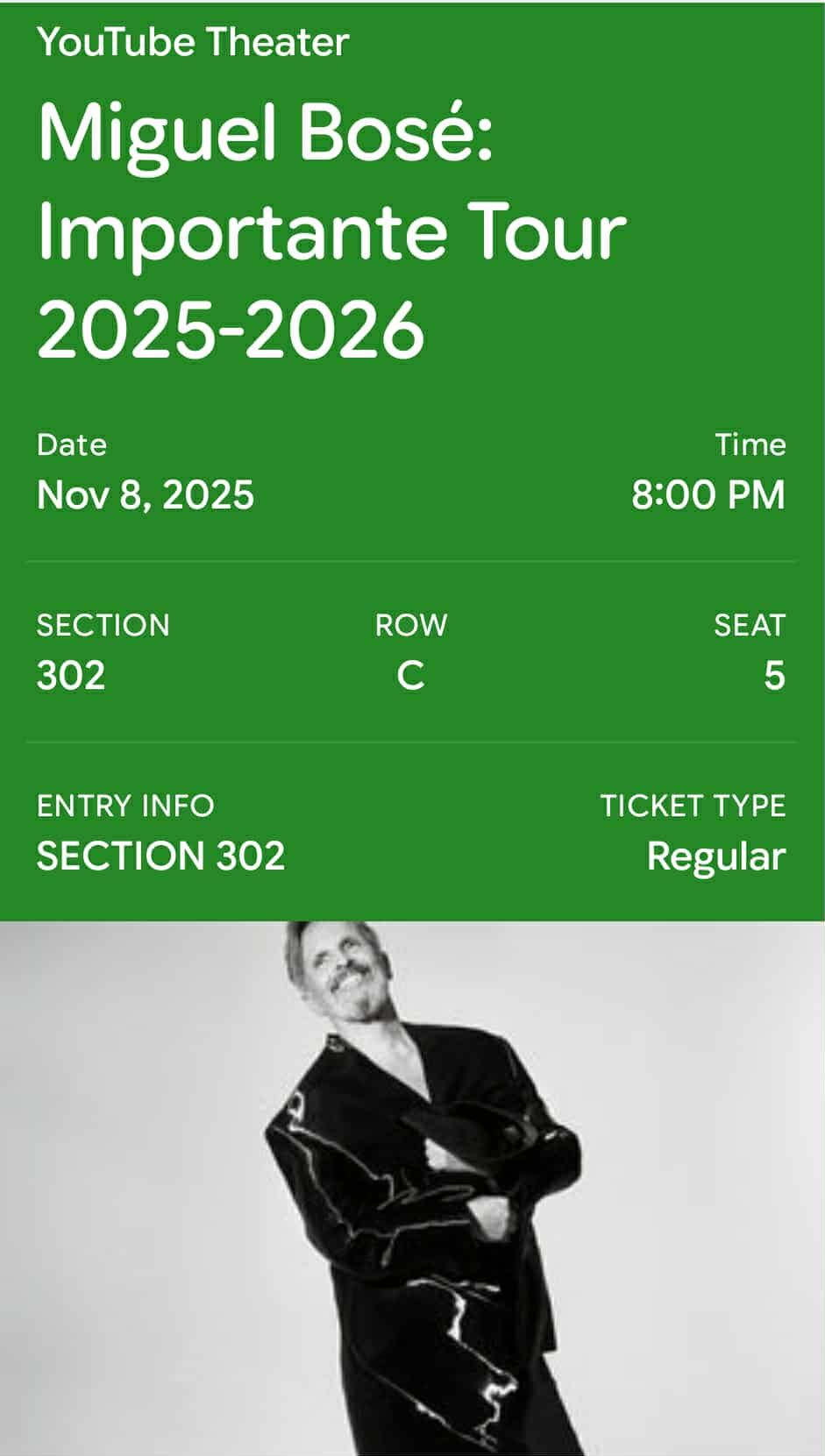The height and width of the screenshot is (1456, 825).
Task: Tap the section number 302
Action: click(x=71, y=676)
